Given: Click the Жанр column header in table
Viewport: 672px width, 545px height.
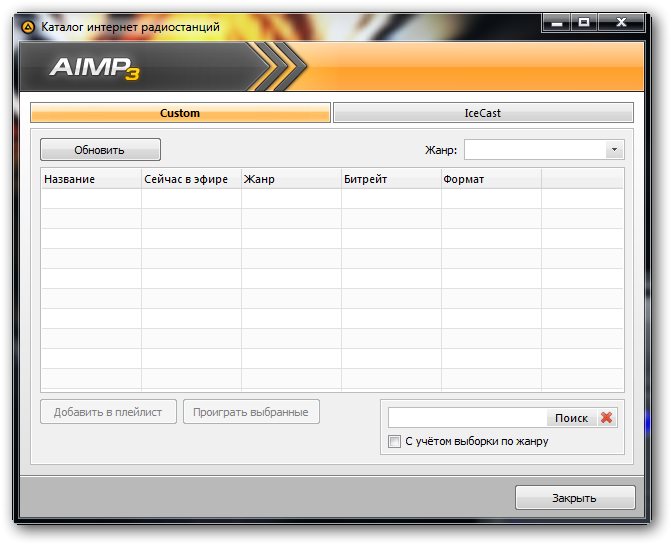Looking at the screenshot, I should coord(291,179).
